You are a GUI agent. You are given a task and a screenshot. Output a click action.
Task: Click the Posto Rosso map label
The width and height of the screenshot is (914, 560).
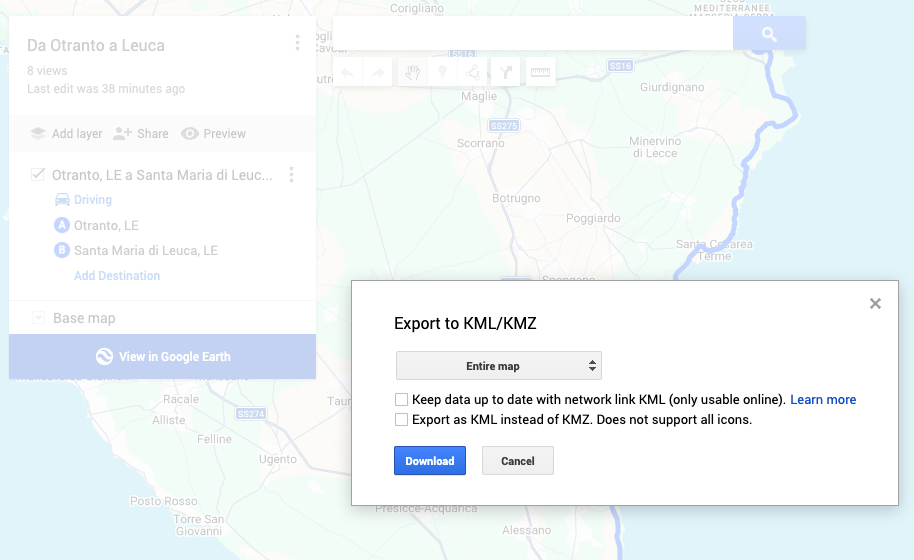point(164,501)
